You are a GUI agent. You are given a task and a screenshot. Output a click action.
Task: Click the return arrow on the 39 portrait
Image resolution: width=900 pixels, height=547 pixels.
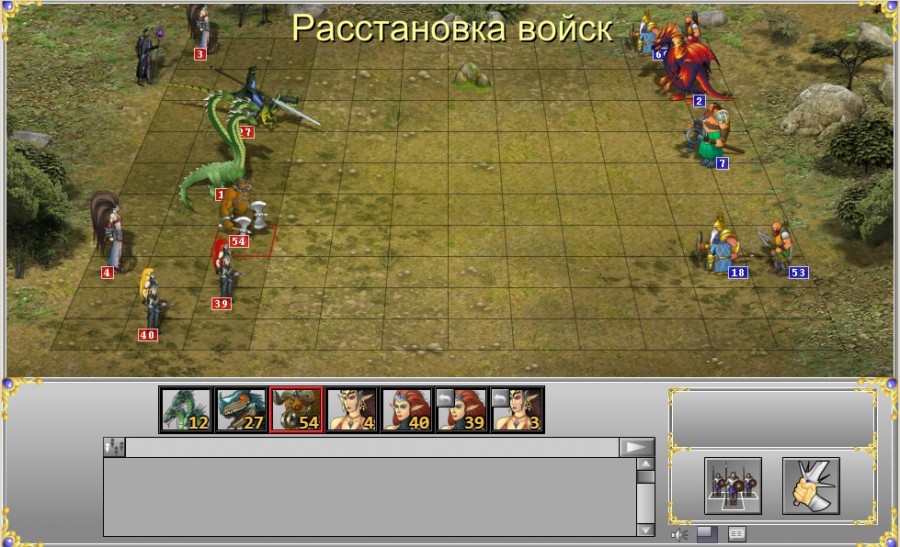(x=445, y=397)
